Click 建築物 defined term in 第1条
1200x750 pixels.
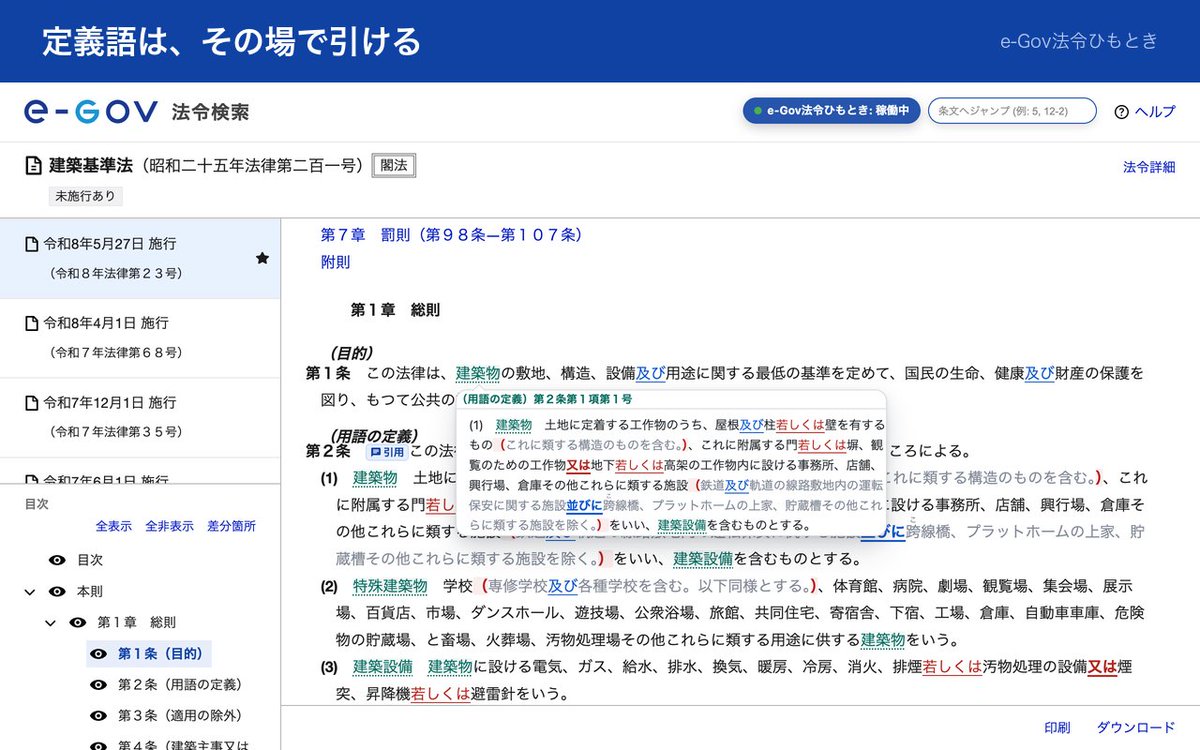pyautogui.click(x=478, y=373)
